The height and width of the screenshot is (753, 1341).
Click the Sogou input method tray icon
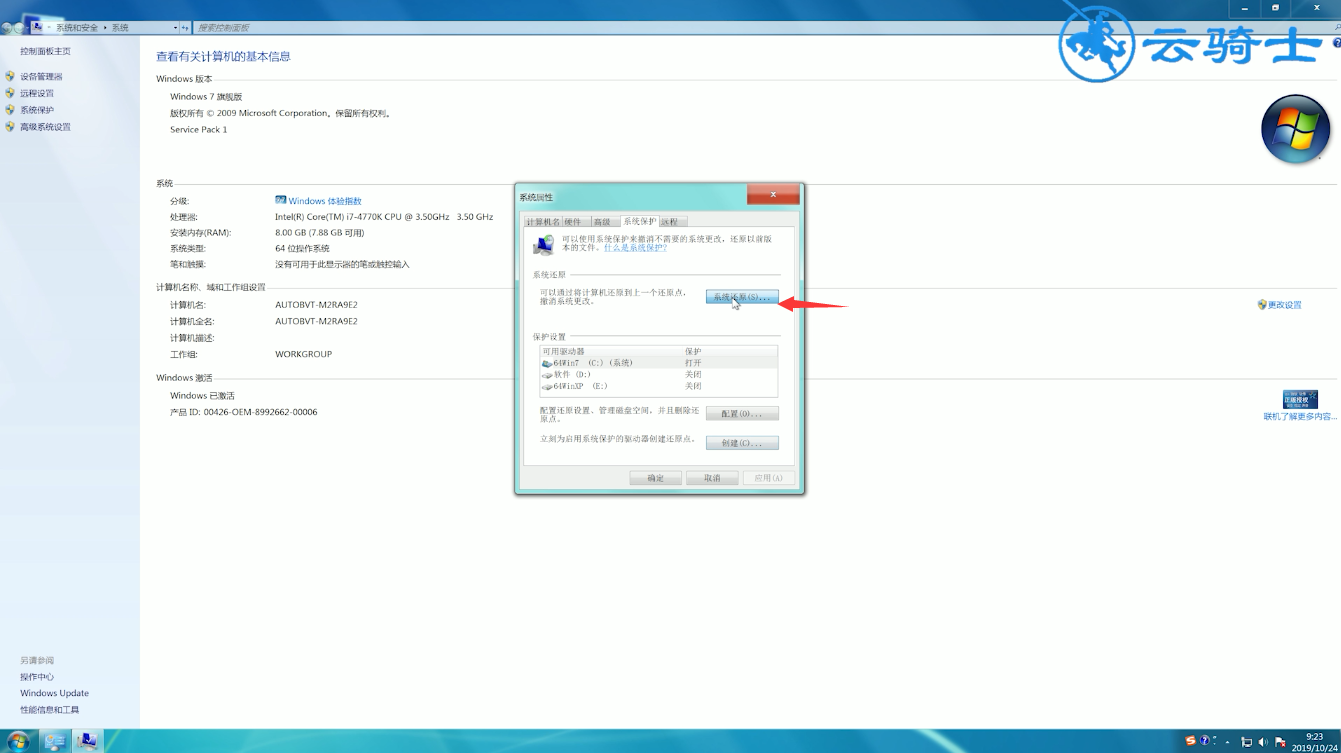(x=1190, y=742)
